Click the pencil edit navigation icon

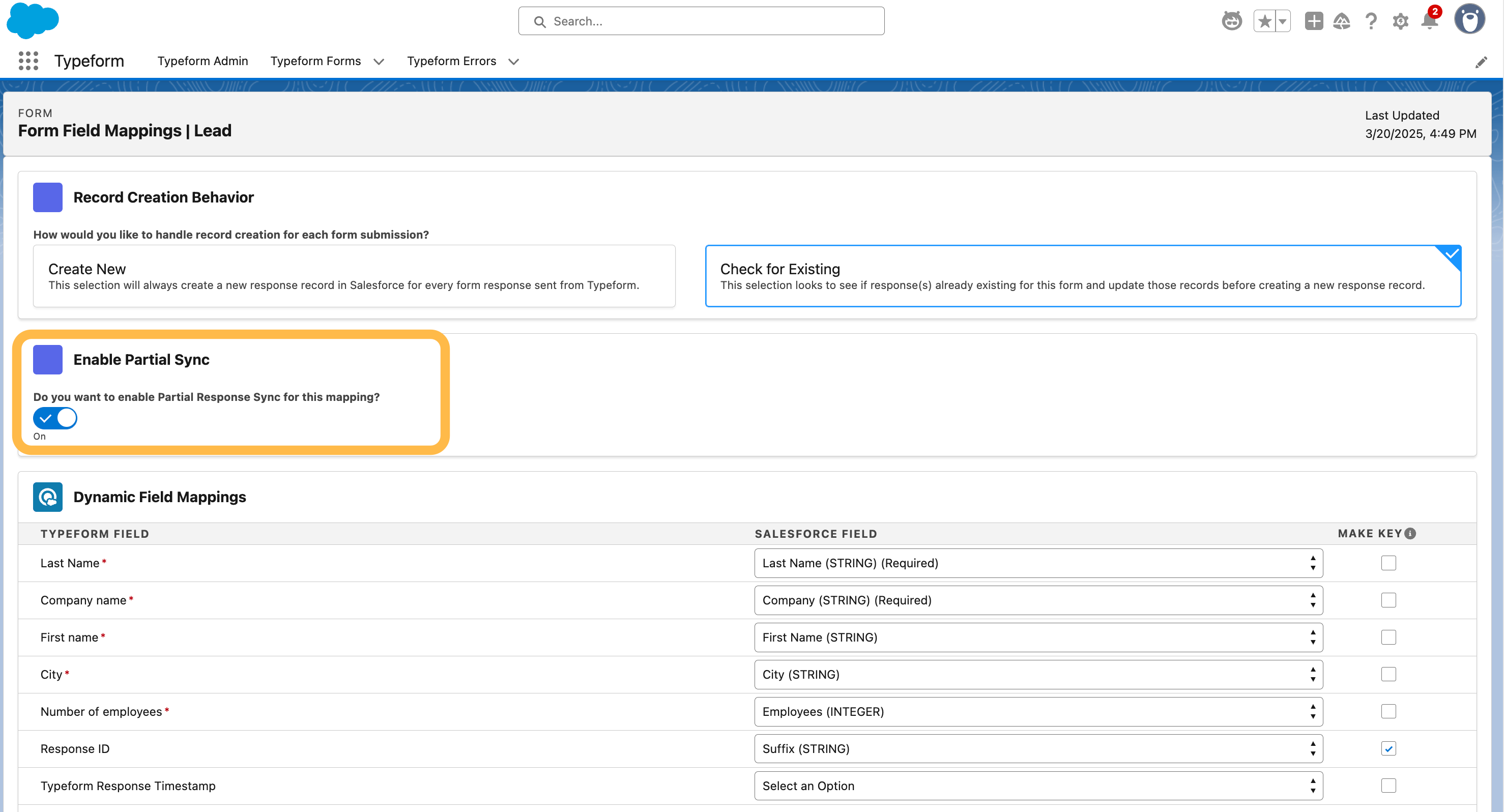pyautogui.click(x=1481, y=62)
